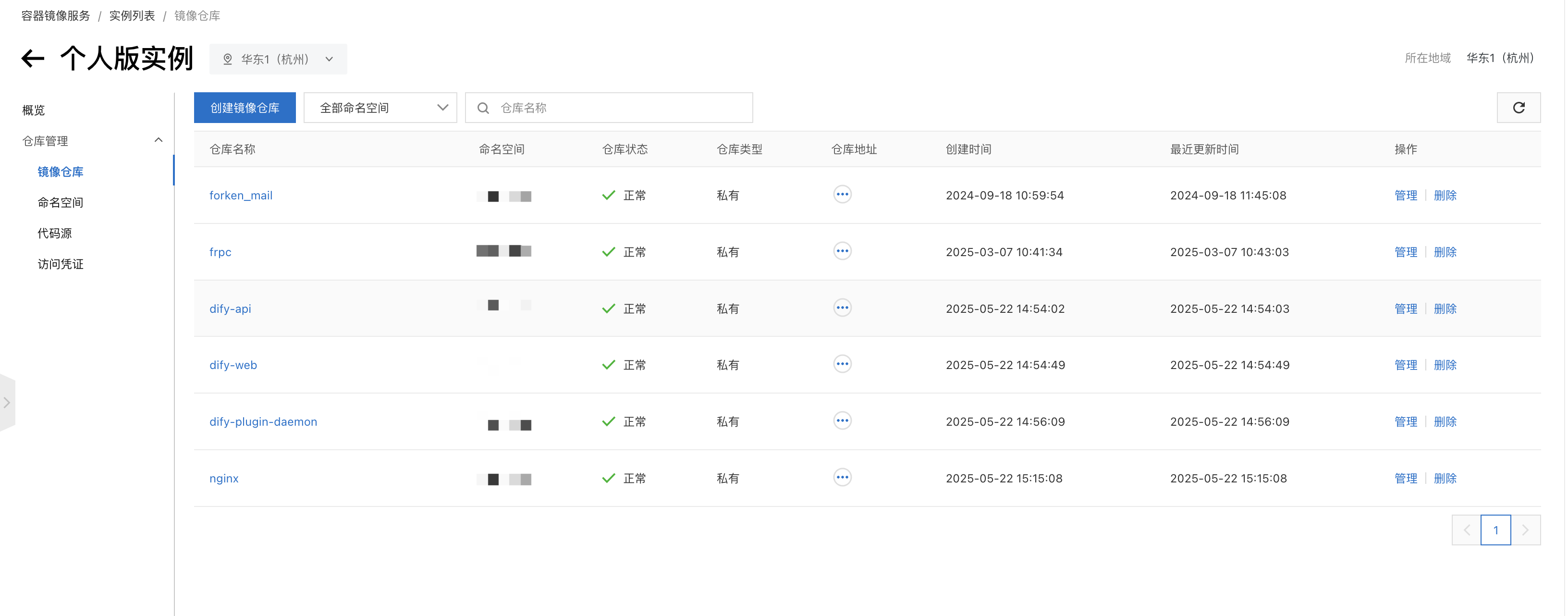Image resolution: width=1568 pixels, height=616 pixels.
Task: Click the 创建镜像仓库 button
Action: coord(245,108)
